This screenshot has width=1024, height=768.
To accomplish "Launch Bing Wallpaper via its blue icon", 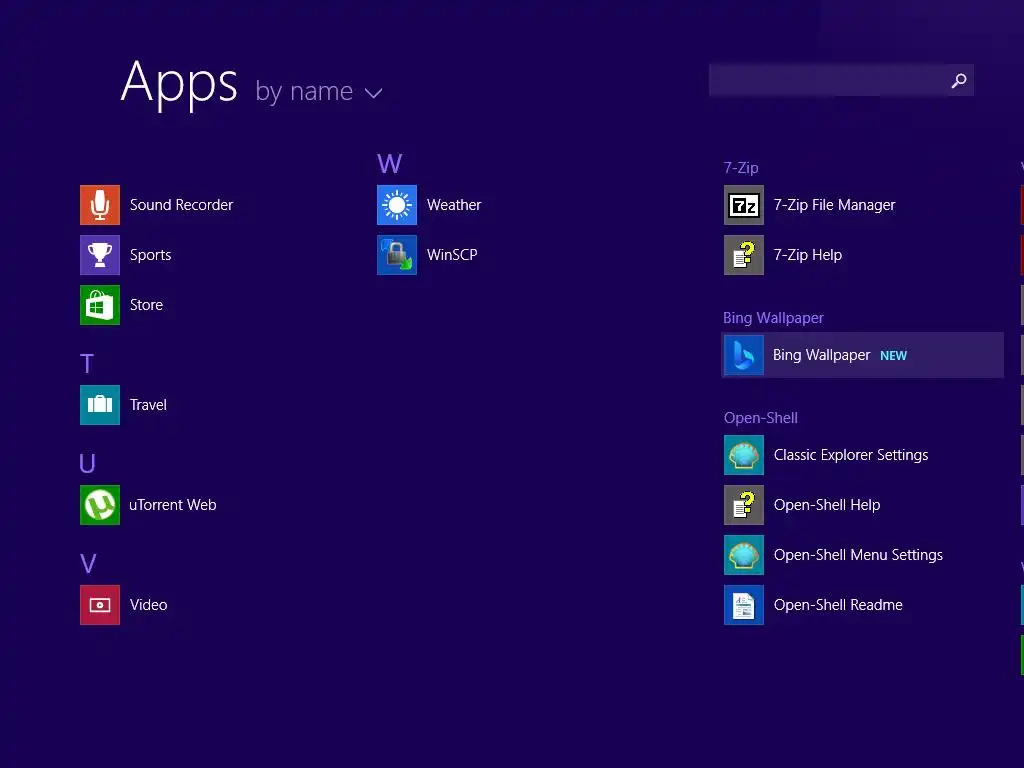I will [744, 355].
